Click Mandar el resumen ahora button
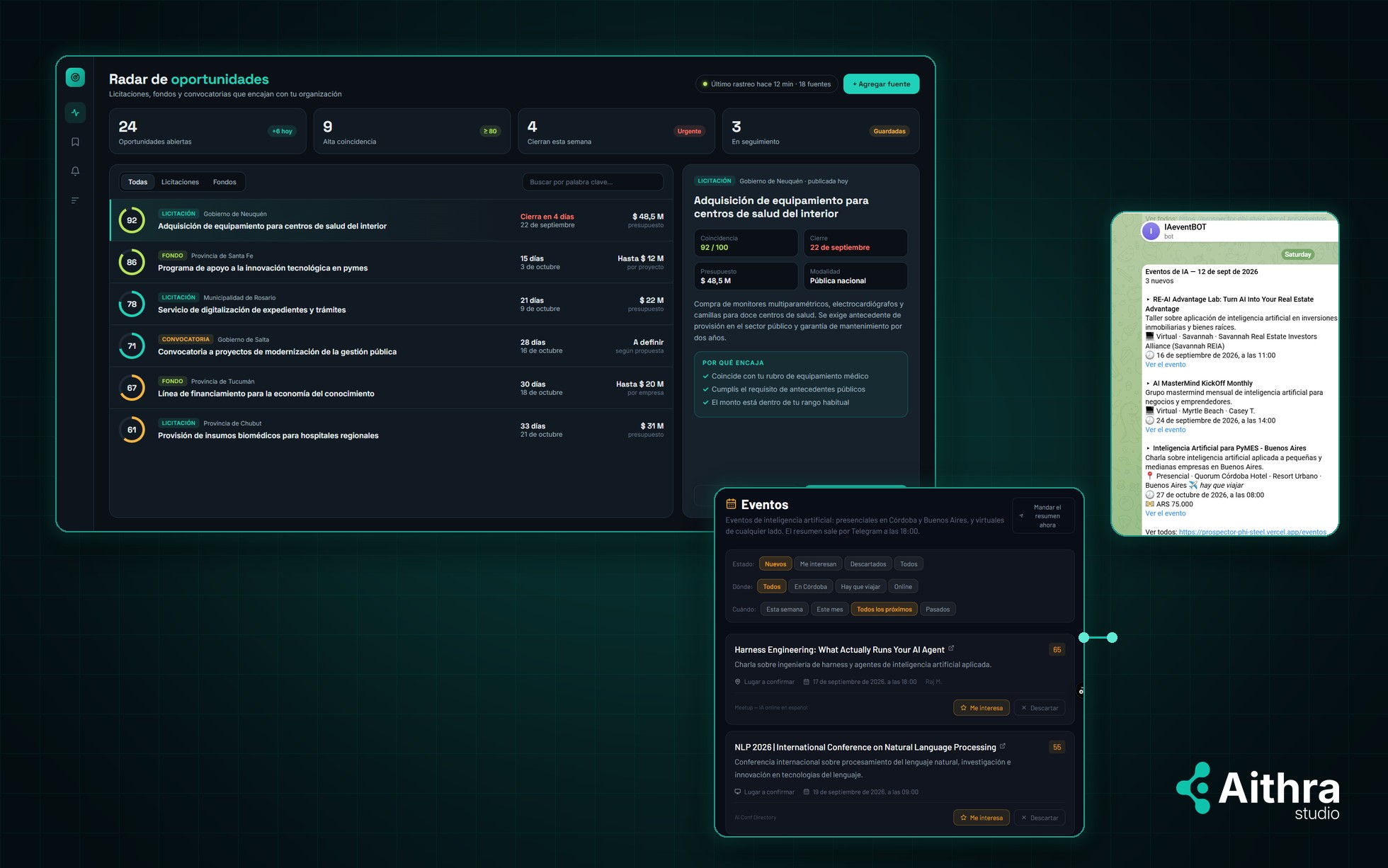1388x868 pixels. (1043, 516)
